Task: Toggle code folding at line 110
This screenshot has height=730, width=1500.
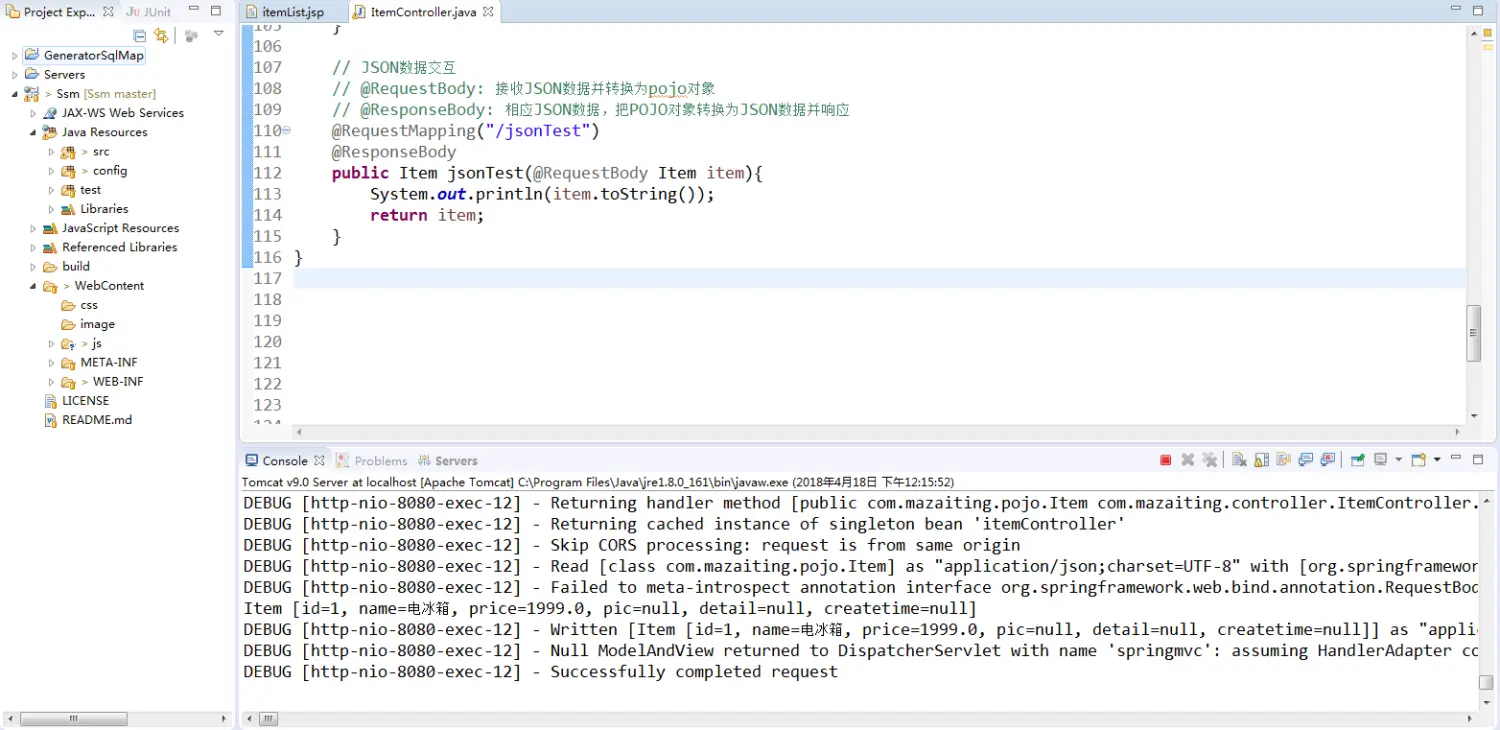Action: (x=287, y=131)
